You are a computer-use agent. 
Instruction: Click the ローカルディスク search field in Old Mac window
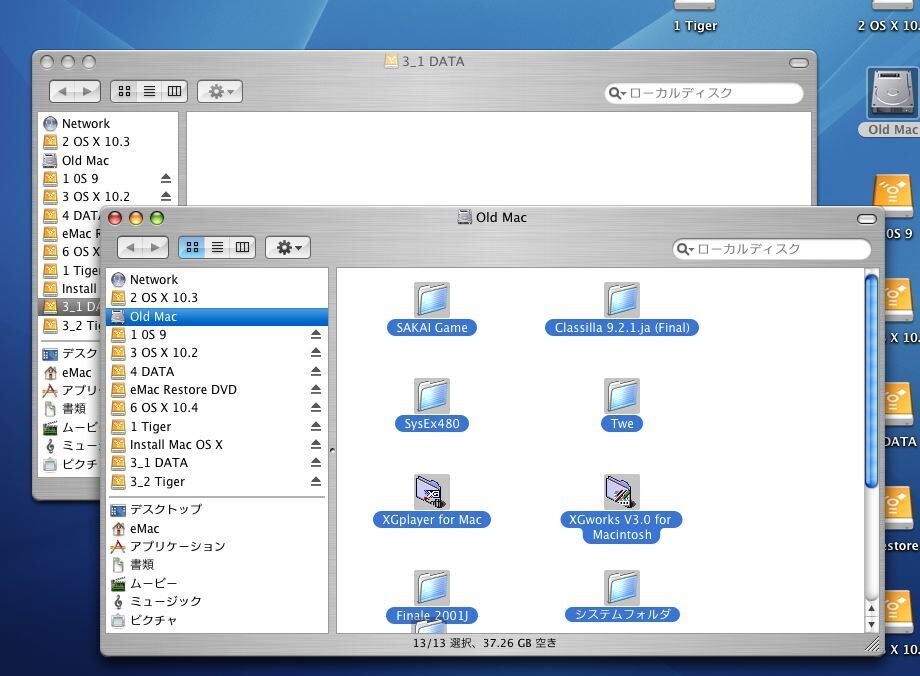pos(780,249)
